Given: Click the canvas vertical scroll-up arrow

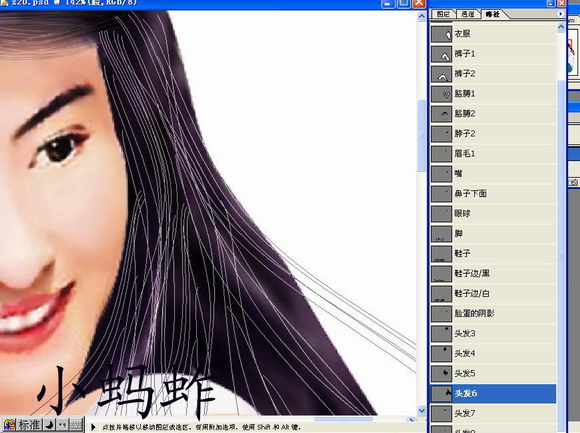Looking at the screenshot, I should [422, 16].
